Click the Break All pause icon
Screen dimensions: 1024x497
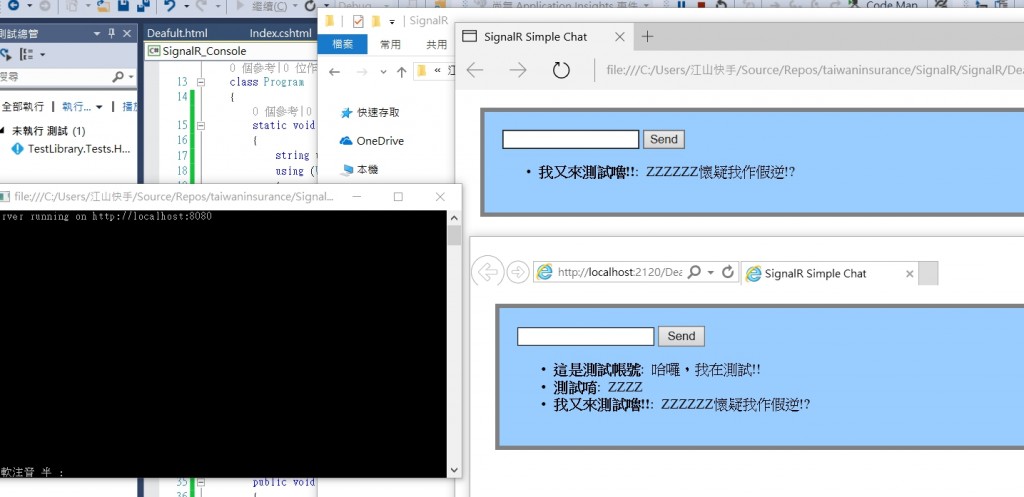click(681, 5)
